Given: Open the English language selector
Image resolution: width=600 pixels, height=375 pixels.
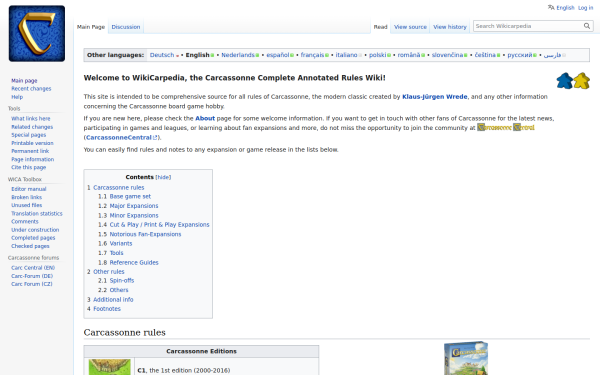Looking at the screenshot, I should coord(565,8).
